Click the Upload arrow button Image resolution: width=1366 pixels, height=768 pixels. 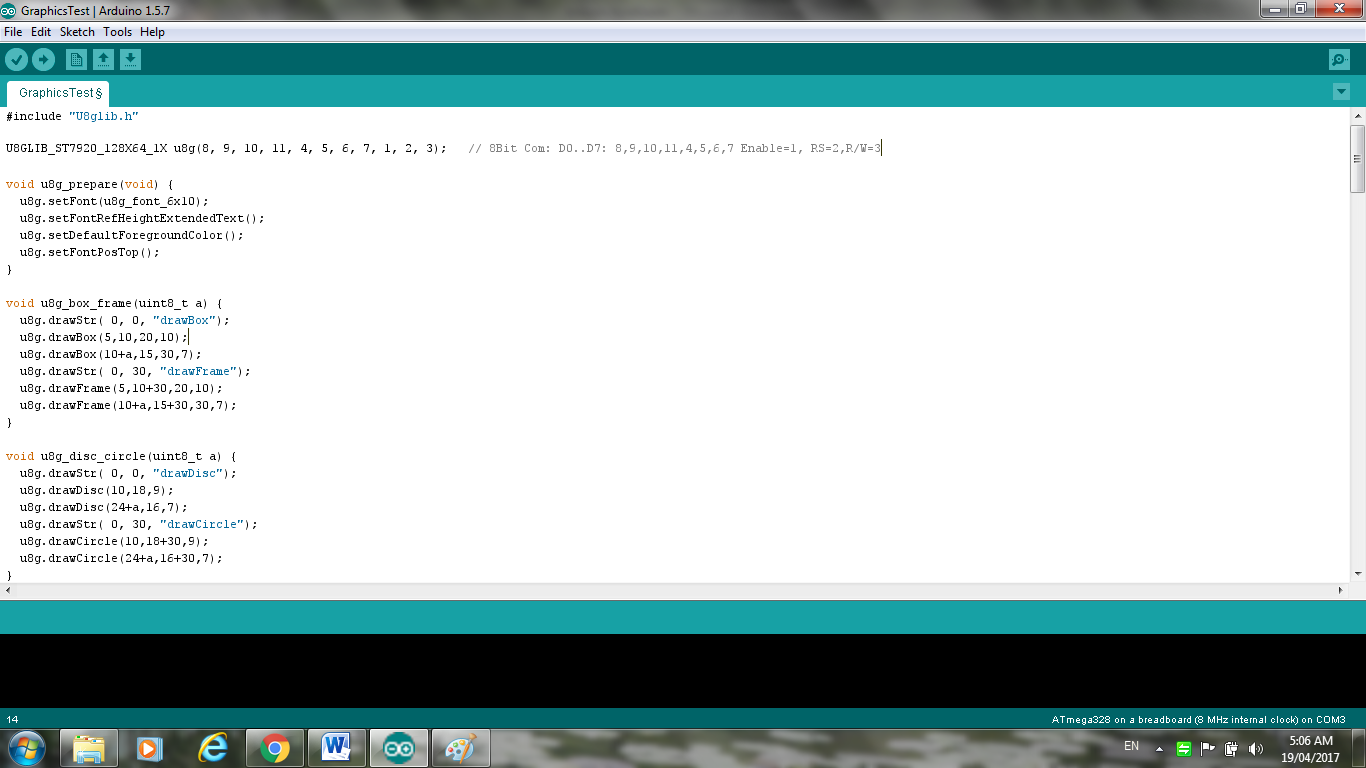(43, 60)
